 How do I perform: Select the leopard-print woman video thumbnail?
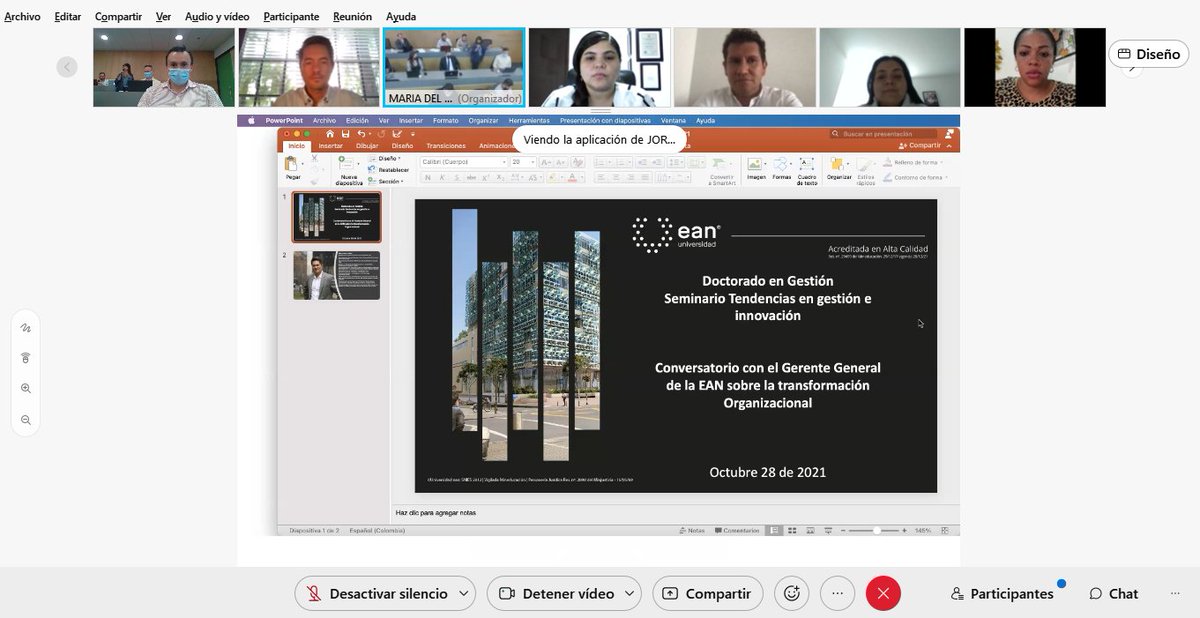(x=1035, y=67)
